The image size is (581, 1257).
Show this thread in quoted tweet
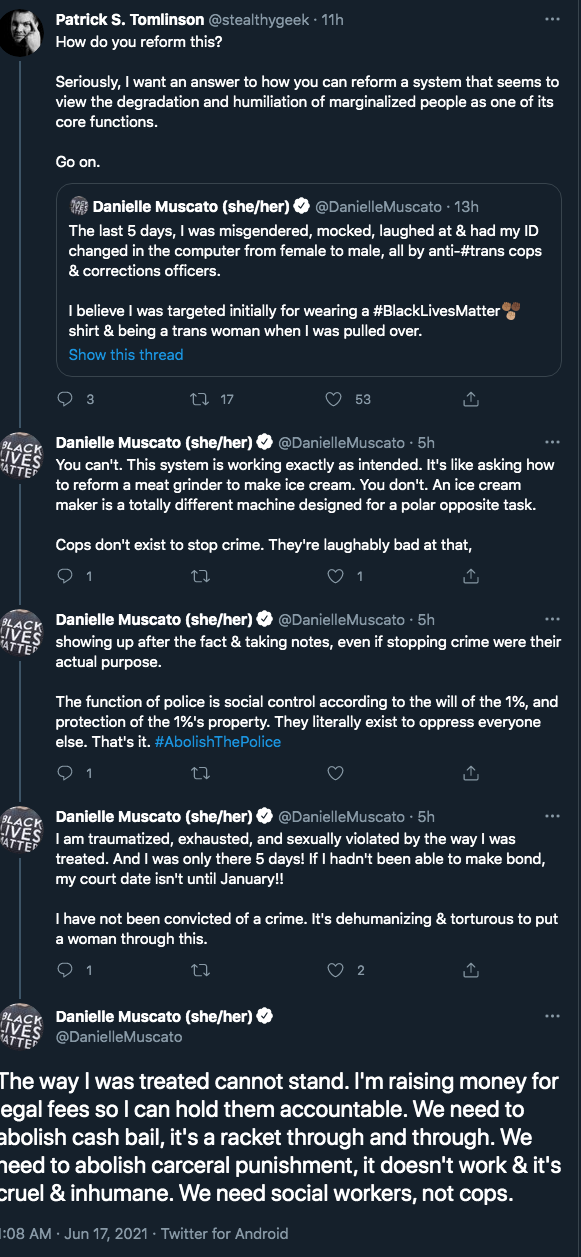click(126, 354)
